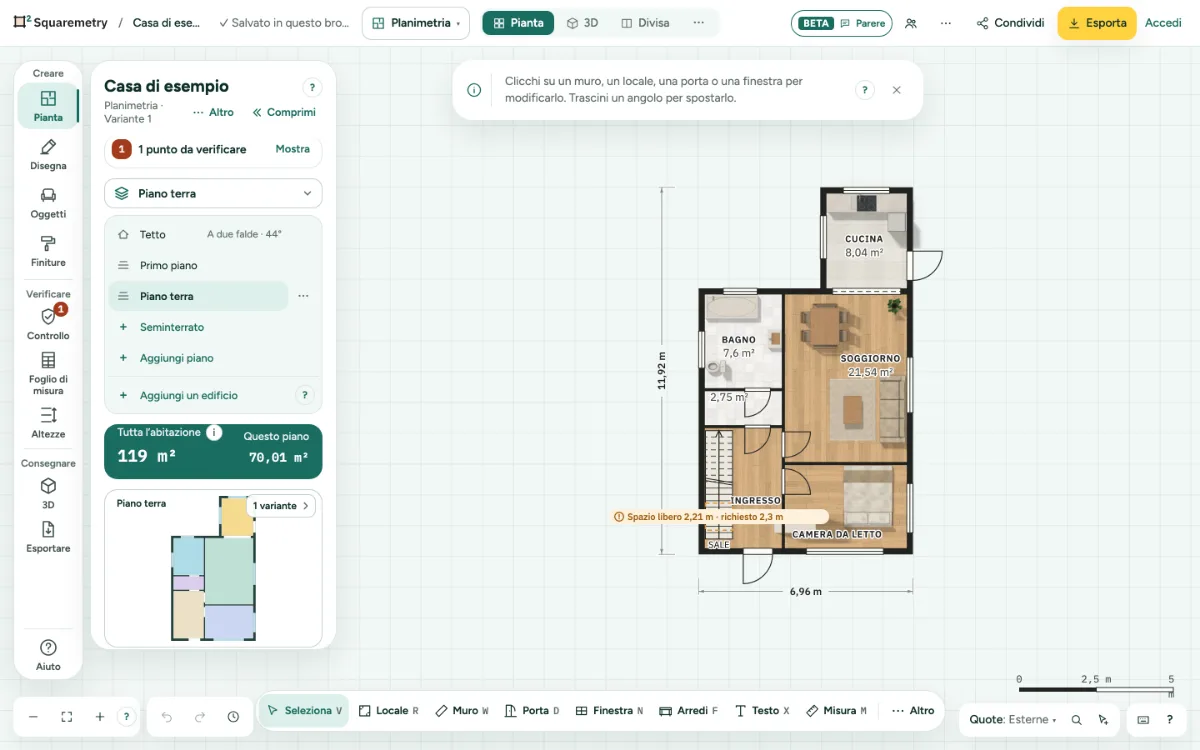
Task: Click the Mostra link beside verification point
Action: (x=293, y=149)
